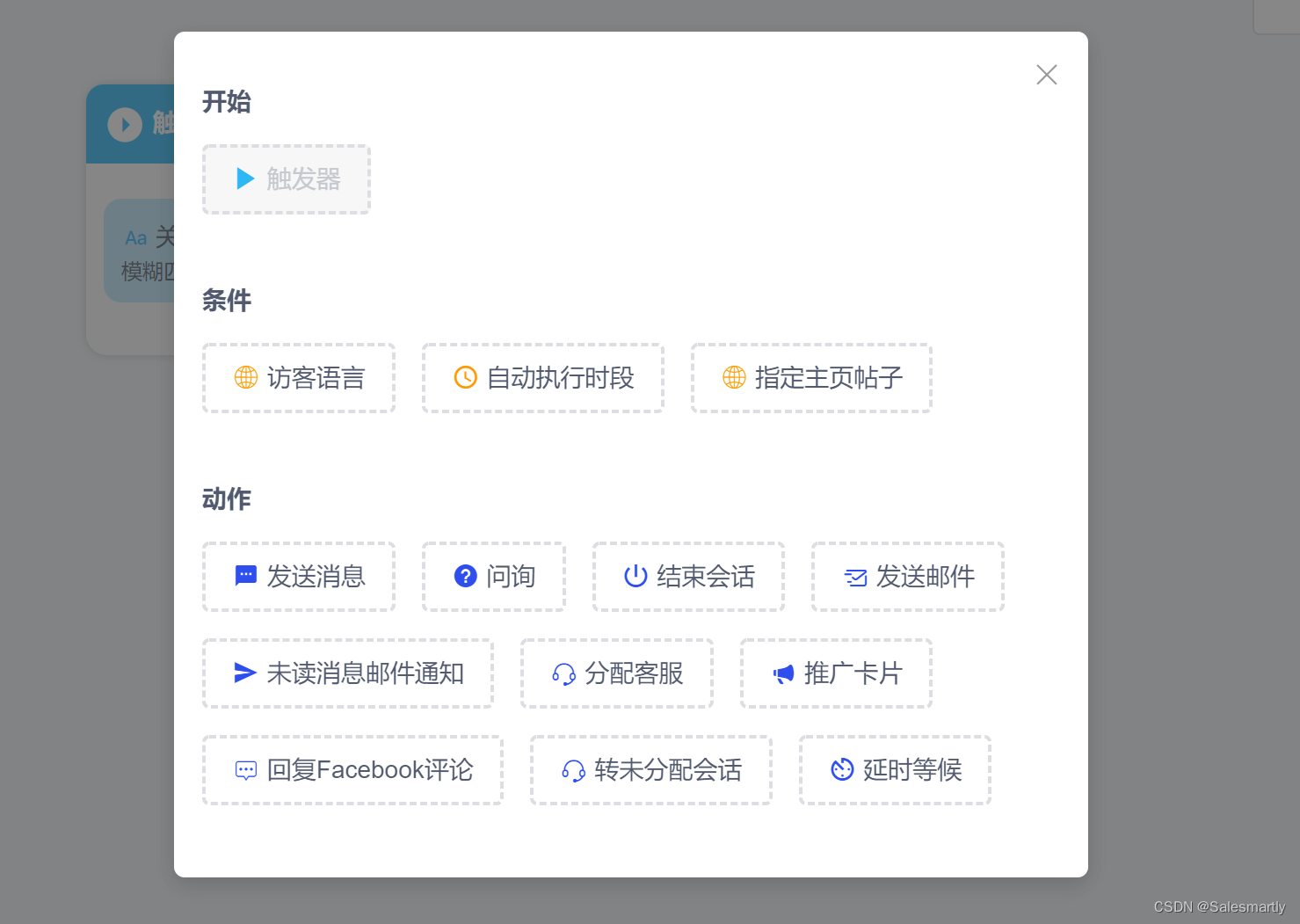Click the megaphone icon for 推广卡片
The width and height of the screenshot is (1300, 924).
click(783, 674)
